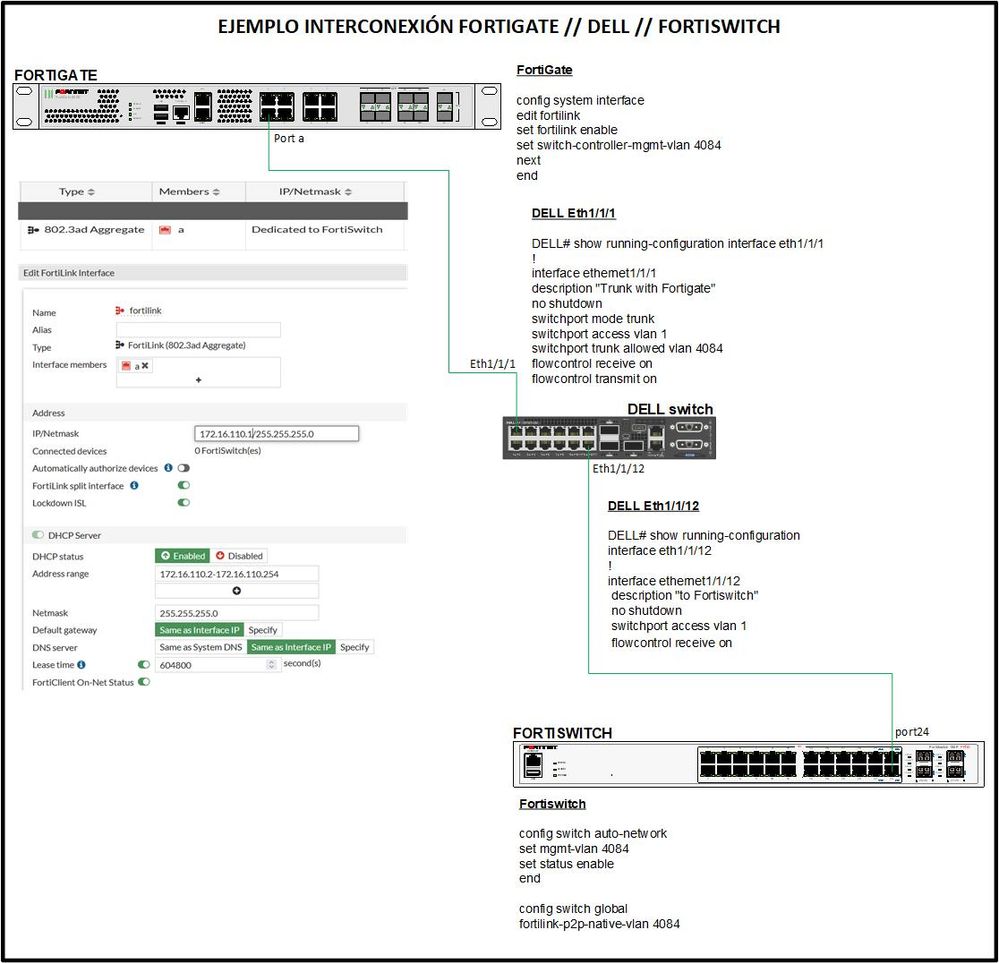
Task: Set DHCP status to Disabled
Action: pos(239,556)
